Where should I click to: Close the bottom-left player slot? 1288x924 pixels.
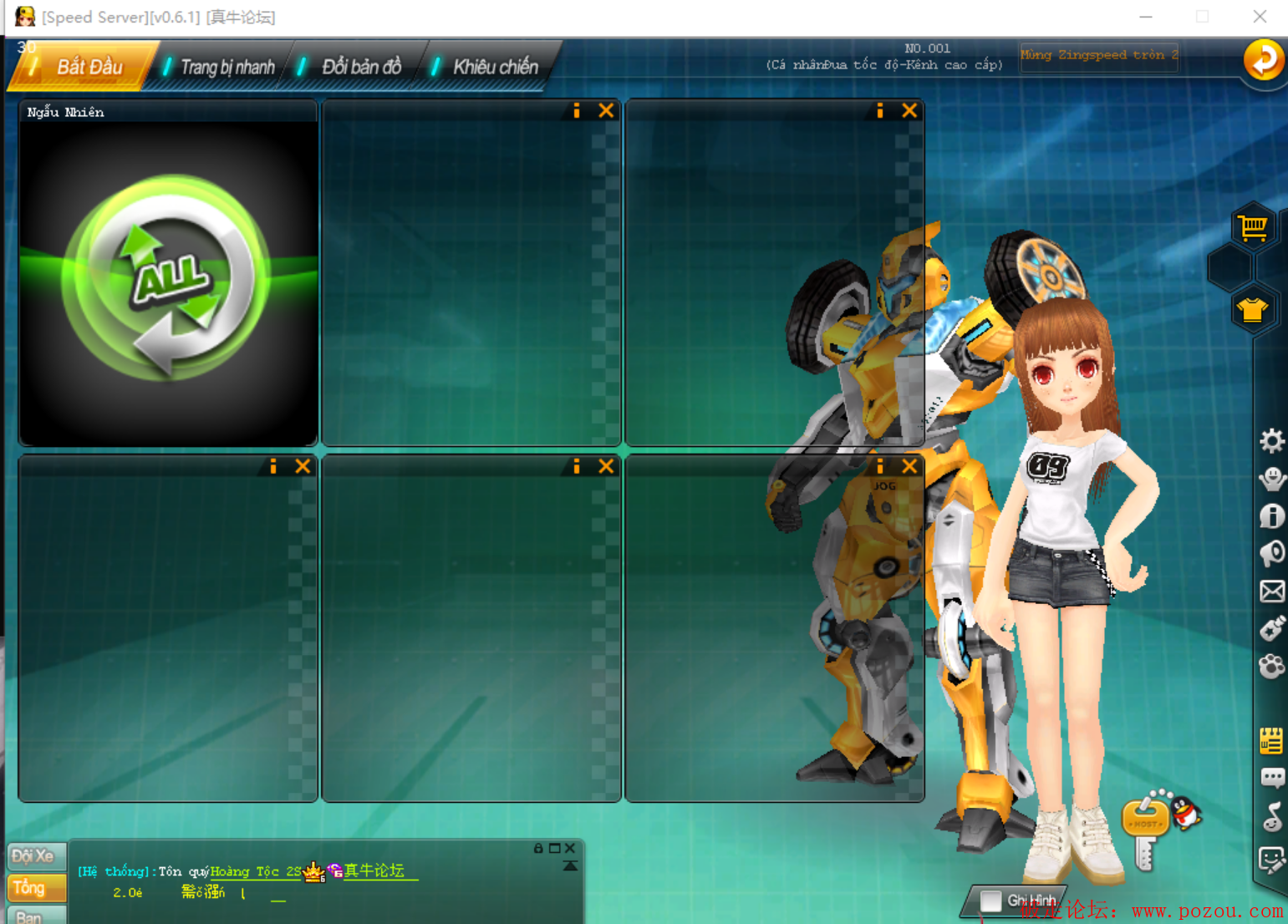click(303, 466)
